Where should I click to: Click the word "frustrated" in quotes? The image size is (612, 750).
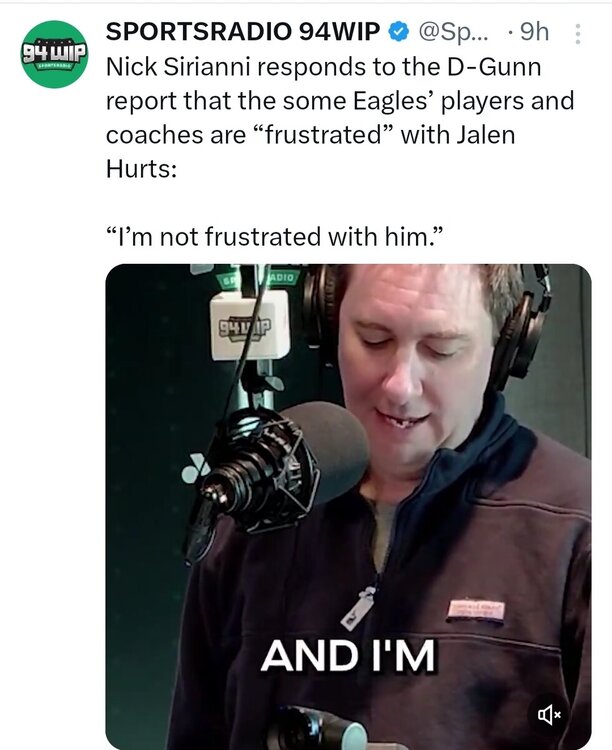321,135
